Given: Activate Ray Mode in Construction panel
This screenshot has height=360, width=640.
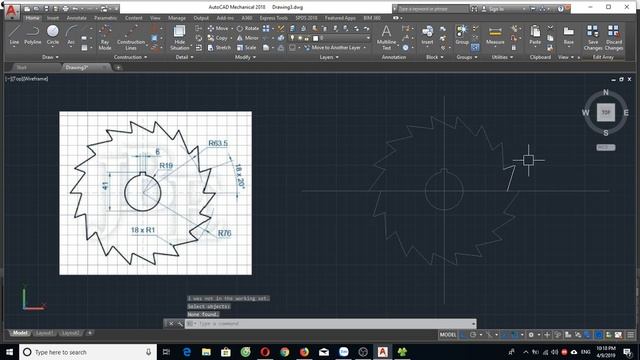Looking at the screenshot, I should click(x=105, y=37).
